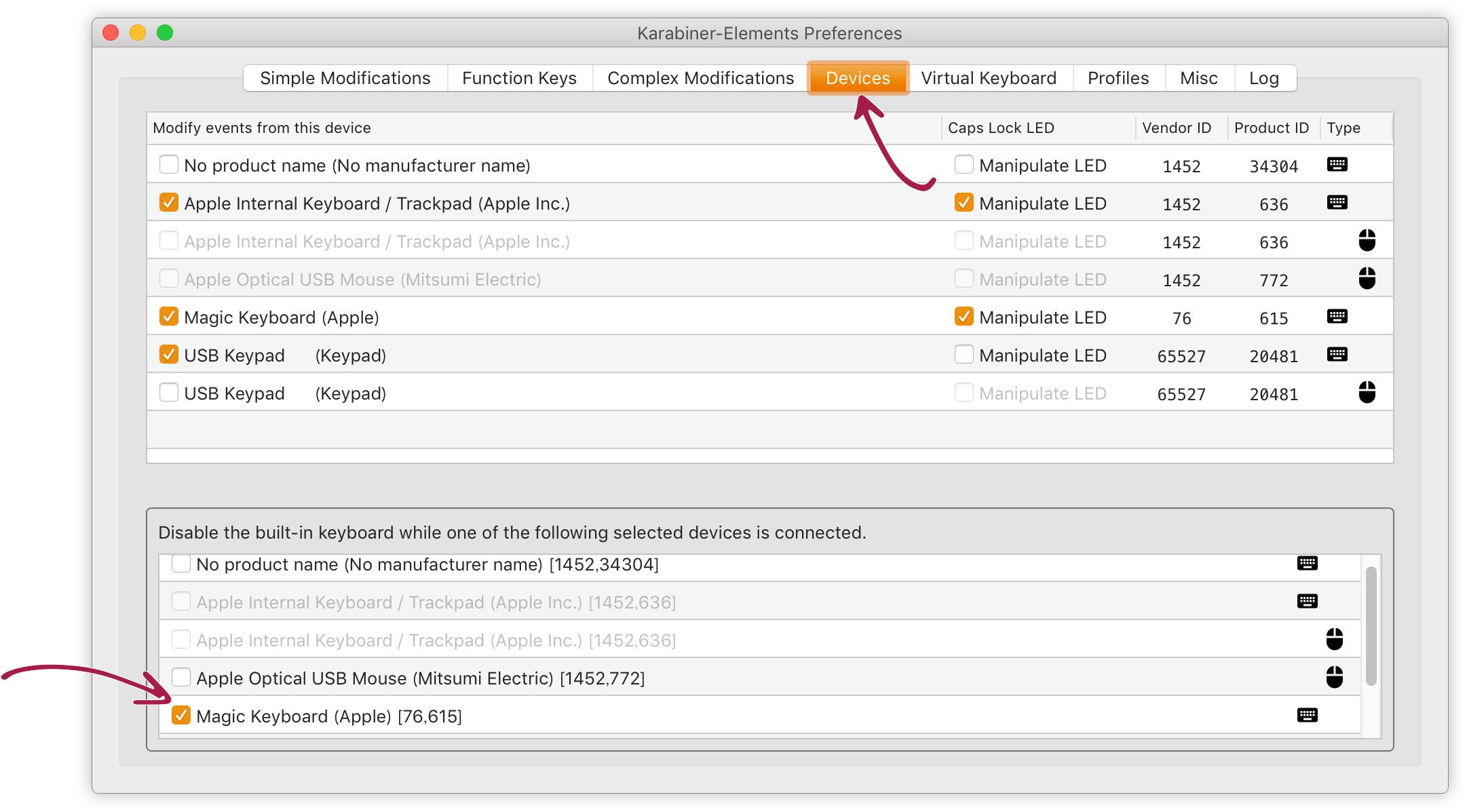1467x812 pixels.
Task: Enable Manipulate LED for checked USB Keypad
Action: 964,355
